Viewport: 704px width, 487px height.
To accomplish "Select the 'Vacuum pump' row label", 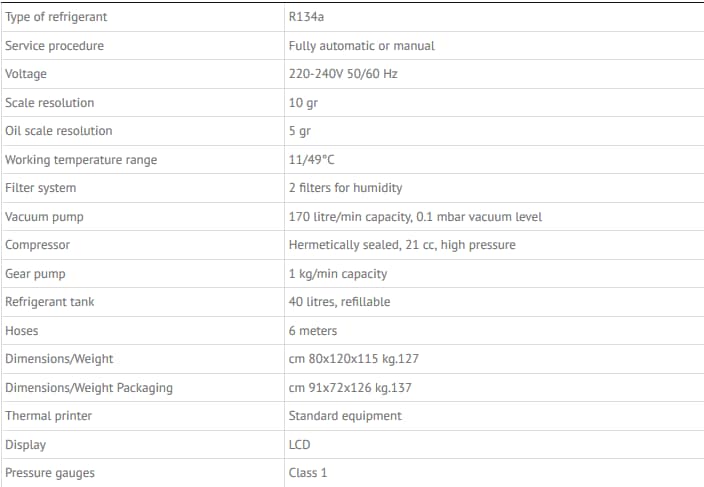I will point(45,217).
